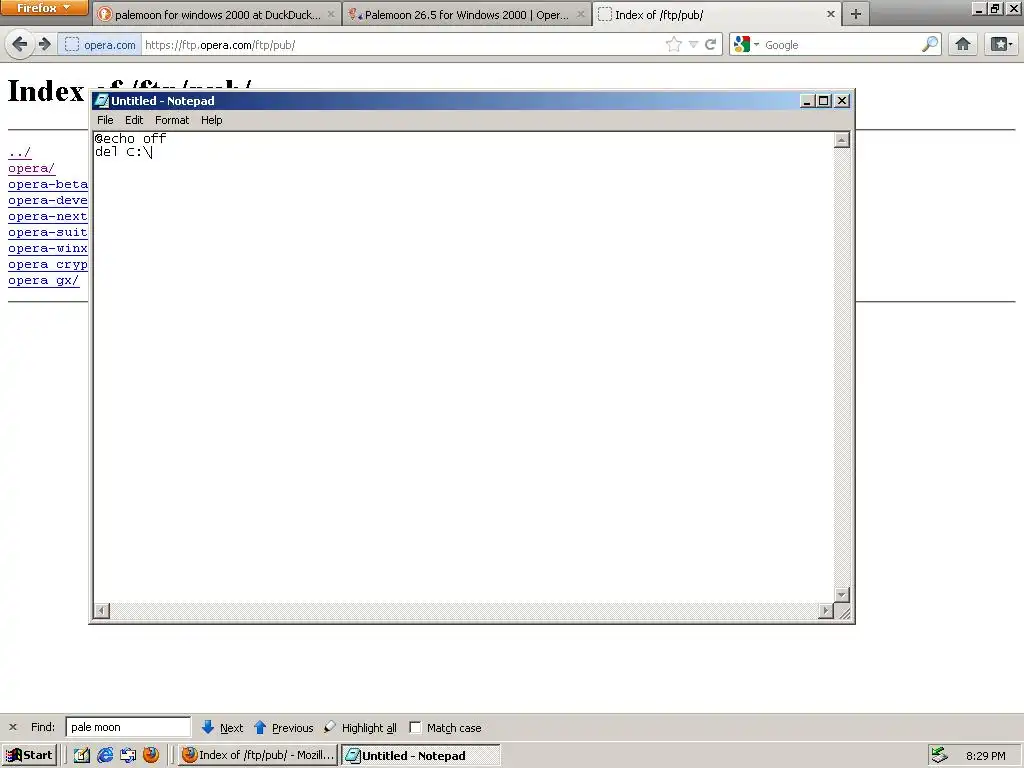Image resolution: width=1024 pixels, height=768 pixels.
Task: Close the Index of /ftp/pub/ tab
Action: coord(831,14)
